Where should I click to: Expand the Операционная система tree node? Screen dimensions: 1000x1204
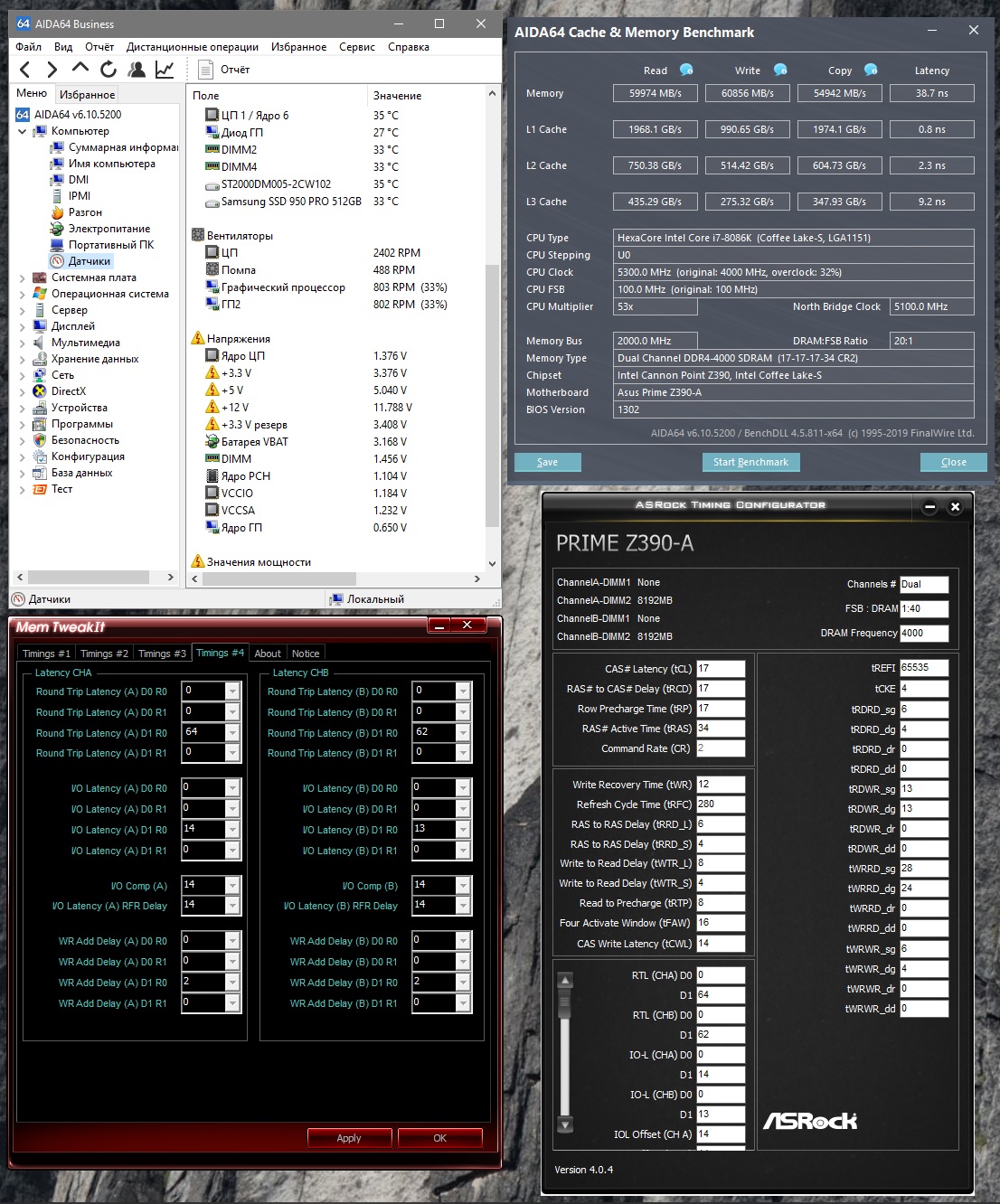[22, 295]
